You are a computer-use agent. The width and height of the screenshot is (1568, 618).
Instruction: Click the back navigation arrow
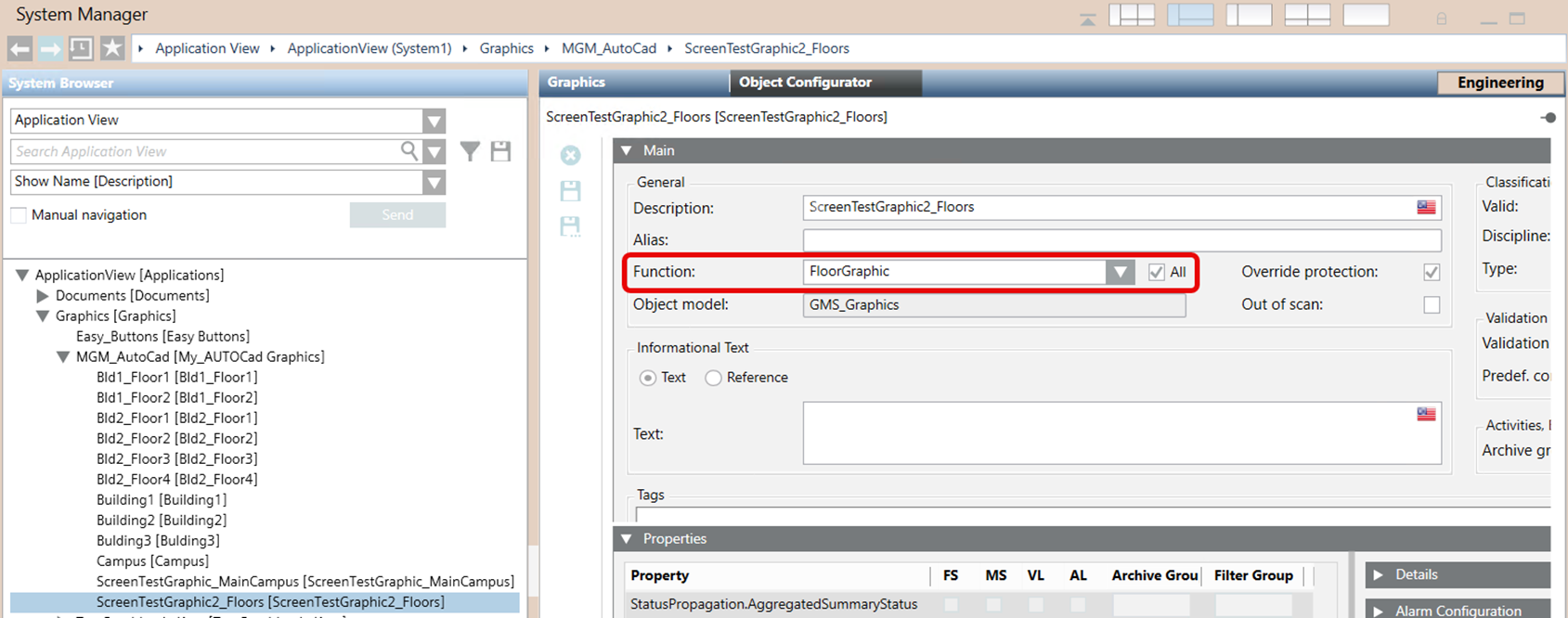[x=19, y=48]
